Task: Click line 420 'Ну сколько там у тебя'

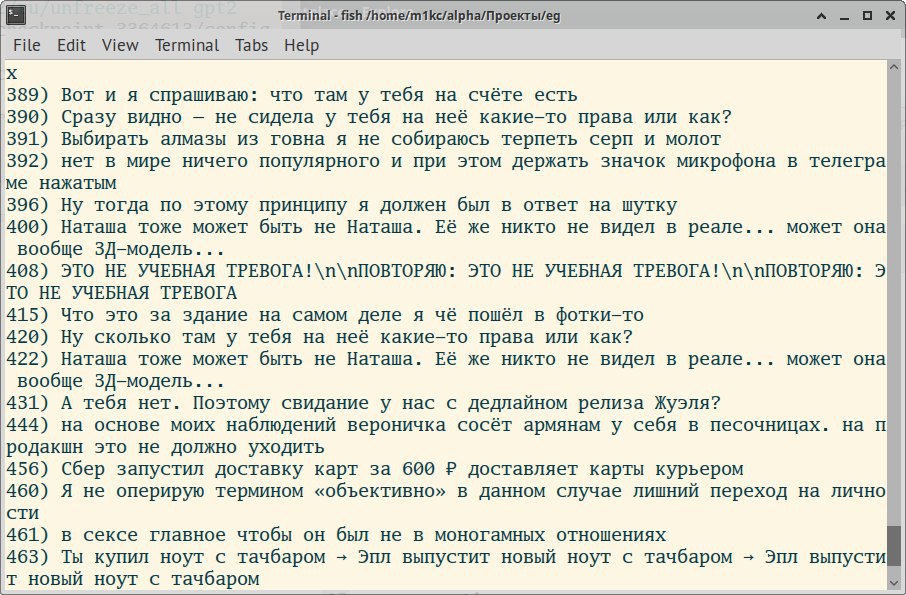Action: [x=320, y=337]
